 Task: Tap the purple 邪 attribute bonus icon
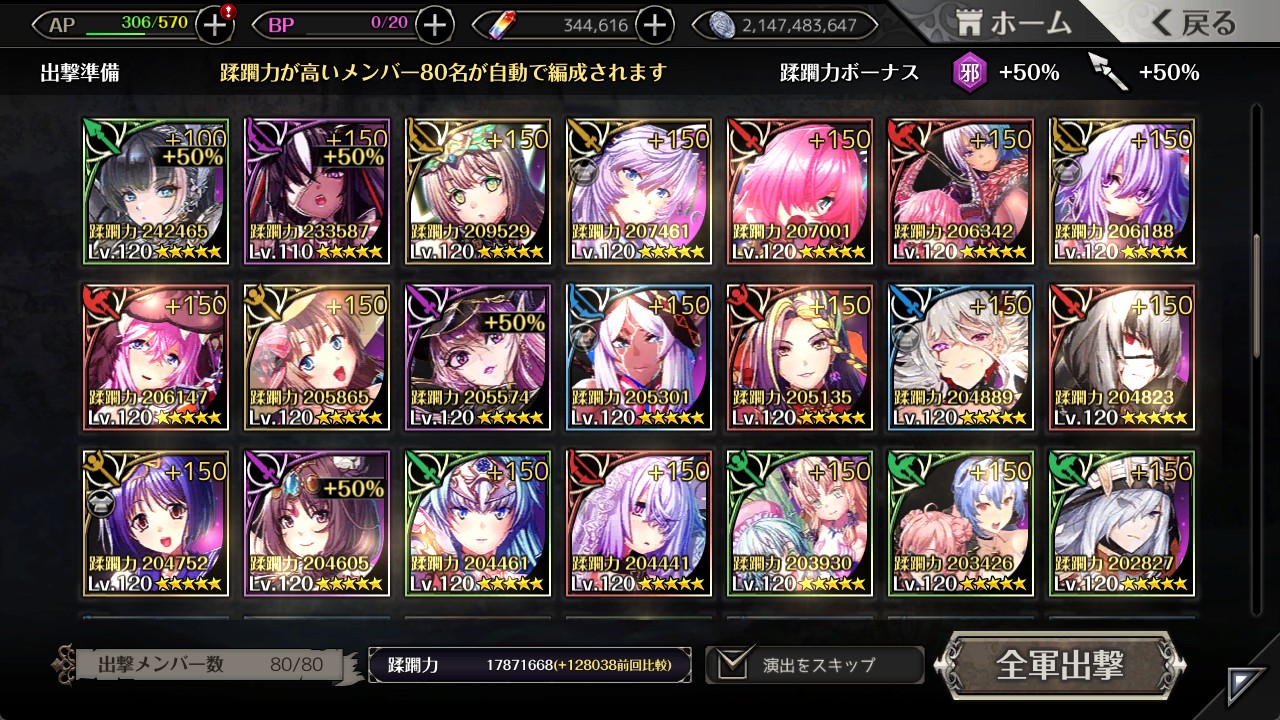click(970, 72)
